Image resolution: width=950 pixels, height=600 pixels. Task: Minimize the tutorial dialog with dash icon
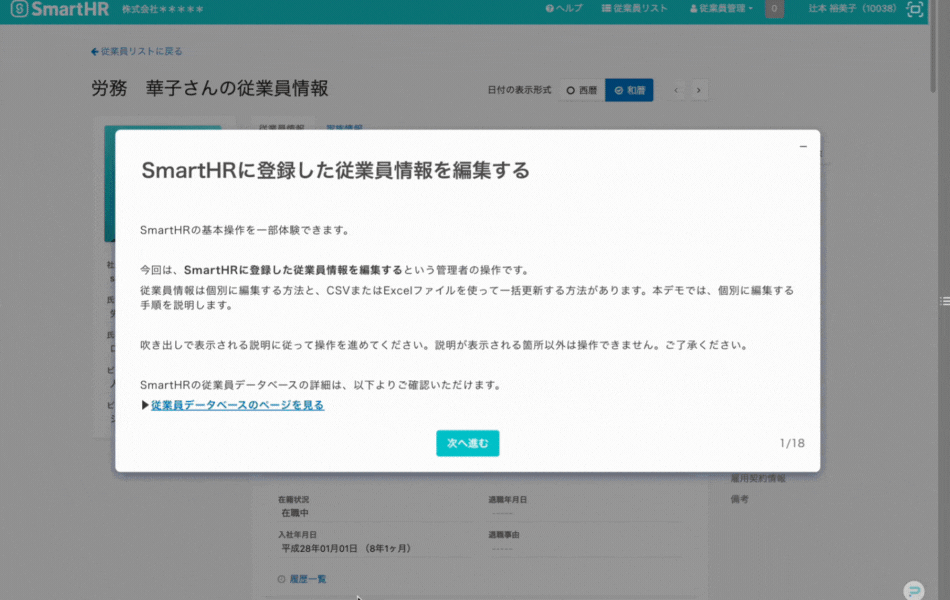click(x=803, y=147)
